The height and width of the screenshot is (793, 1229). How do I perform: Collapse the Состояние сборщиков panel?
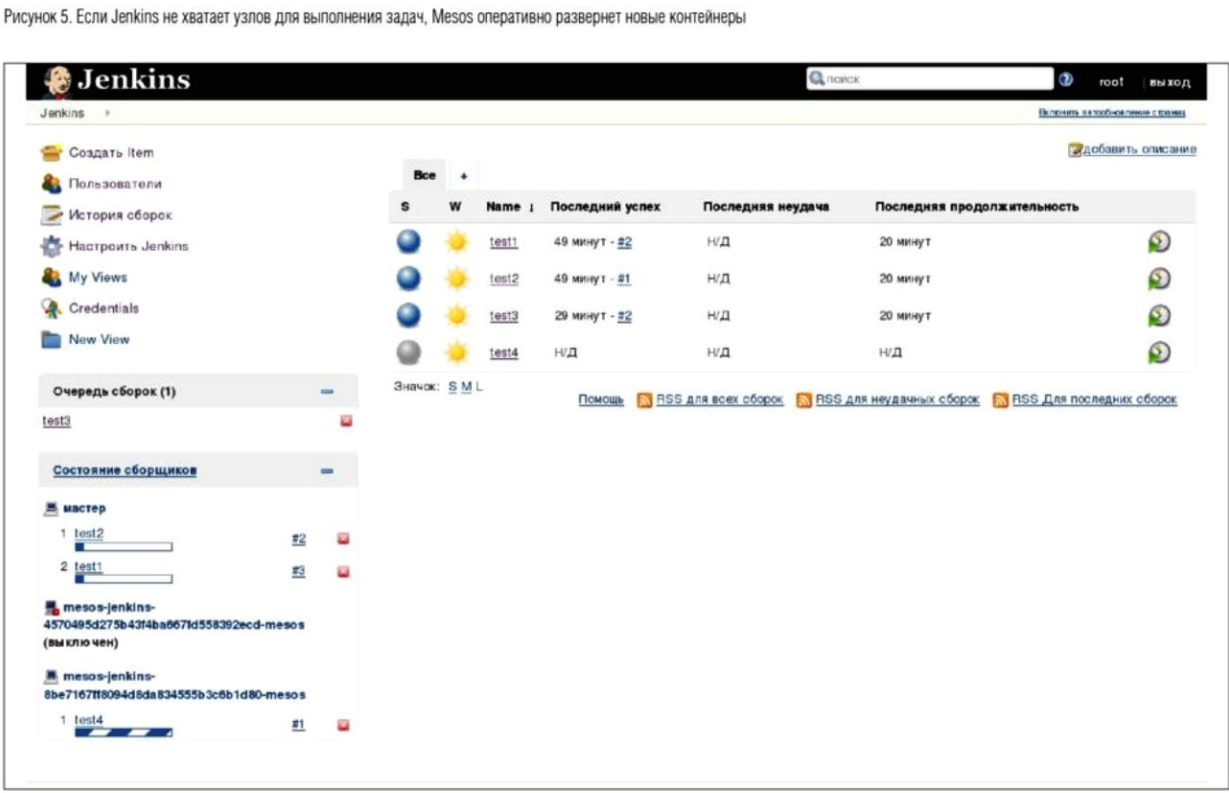point(326,471)
